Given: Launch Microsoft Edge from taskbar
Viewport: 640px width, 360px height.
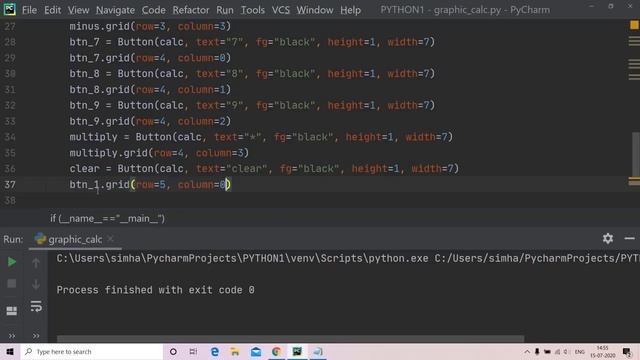Looking at the screenshot, I should click(x=215, y=351).
